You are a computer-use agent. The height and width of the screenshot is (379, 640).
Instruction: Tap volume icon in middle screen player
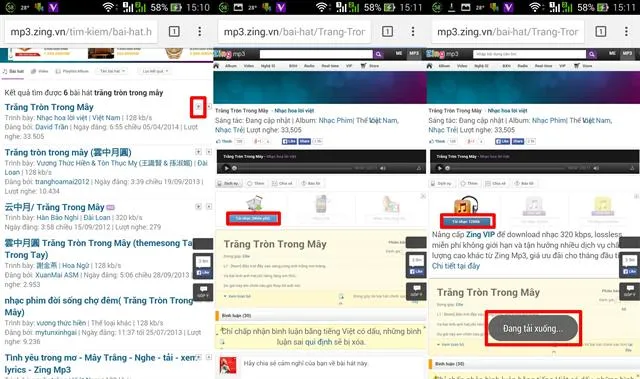(x=383, y=168)
